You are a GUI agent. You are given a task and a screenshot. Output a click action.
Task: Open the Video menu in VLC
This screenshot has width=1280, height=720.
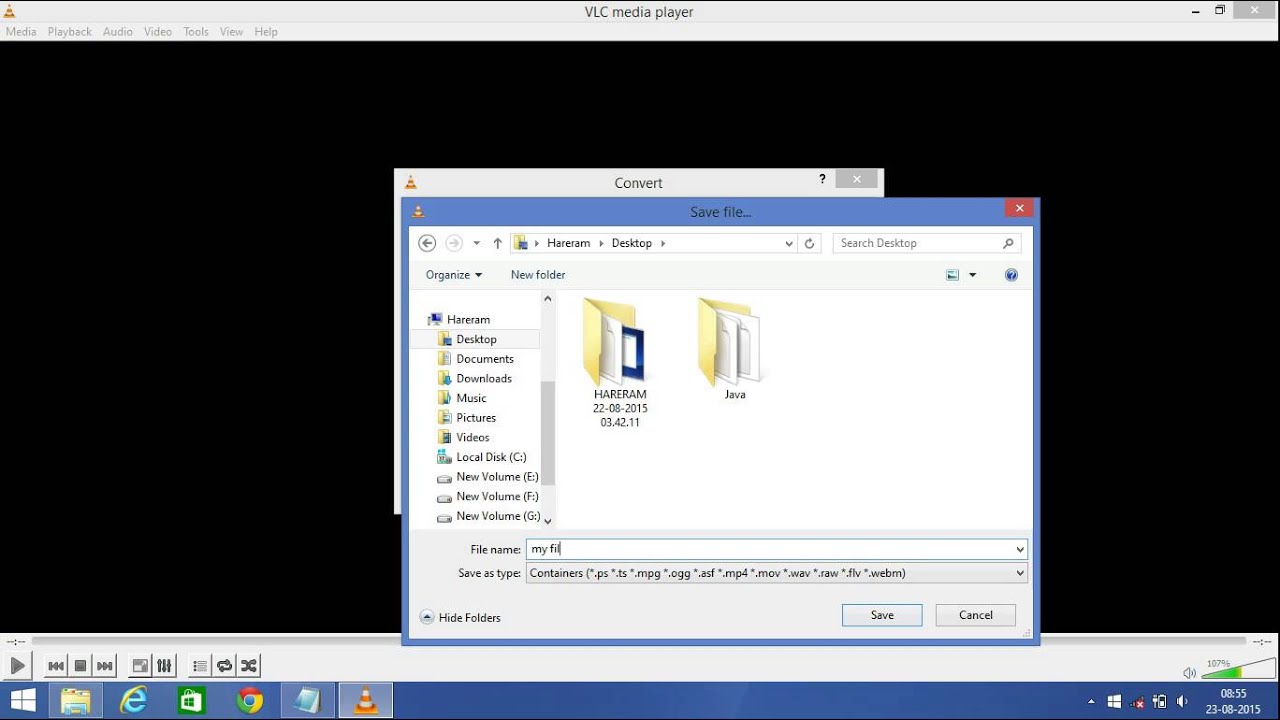click(157, 32)
